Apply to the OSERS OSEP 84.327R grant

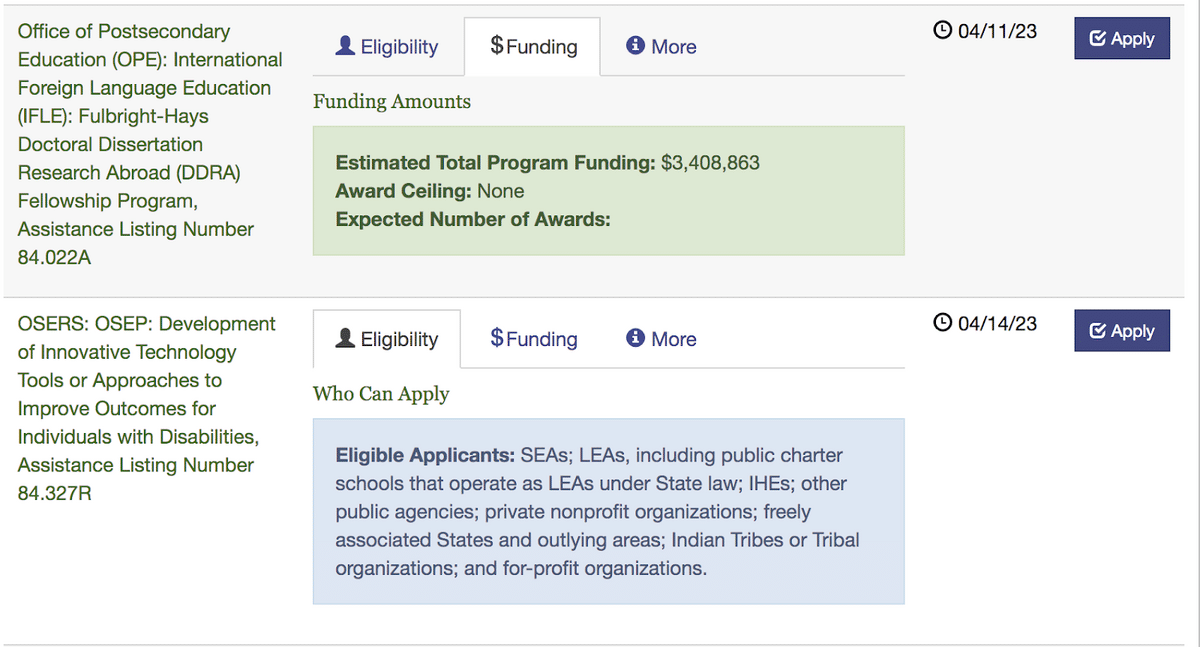[x=1121, y=331]
